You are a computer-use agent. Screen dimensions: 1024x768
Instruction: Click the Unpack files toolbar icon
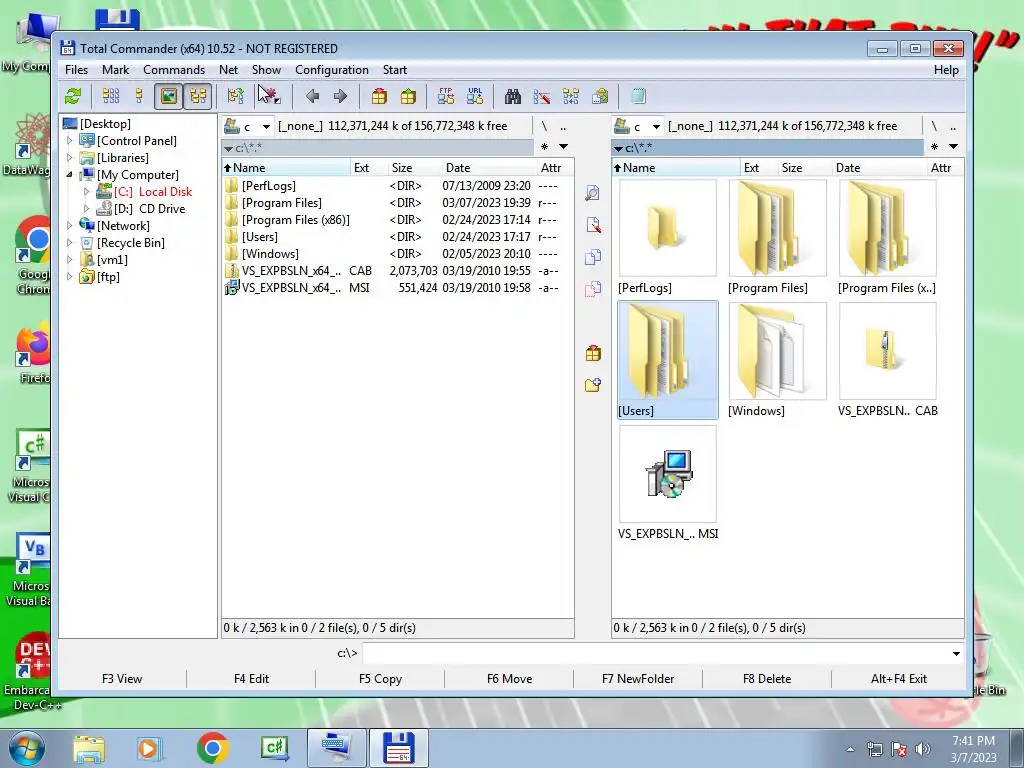[x=408, y=97]
